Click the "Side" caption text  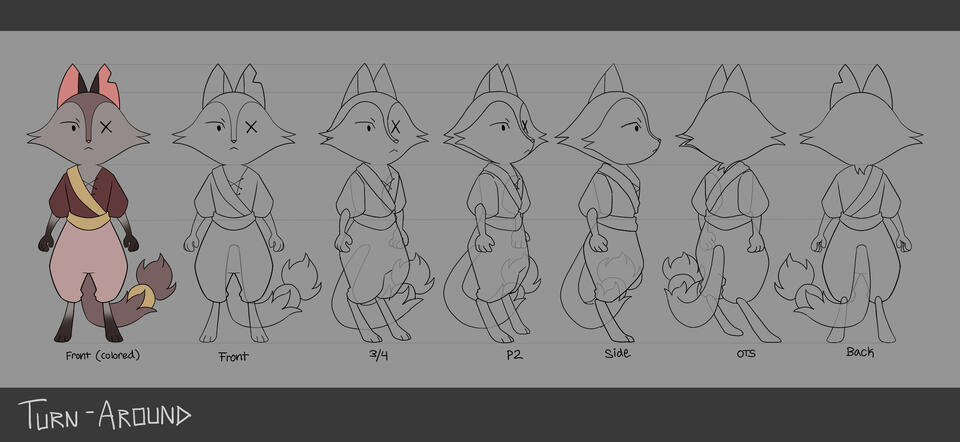click(x=618, y=354)
